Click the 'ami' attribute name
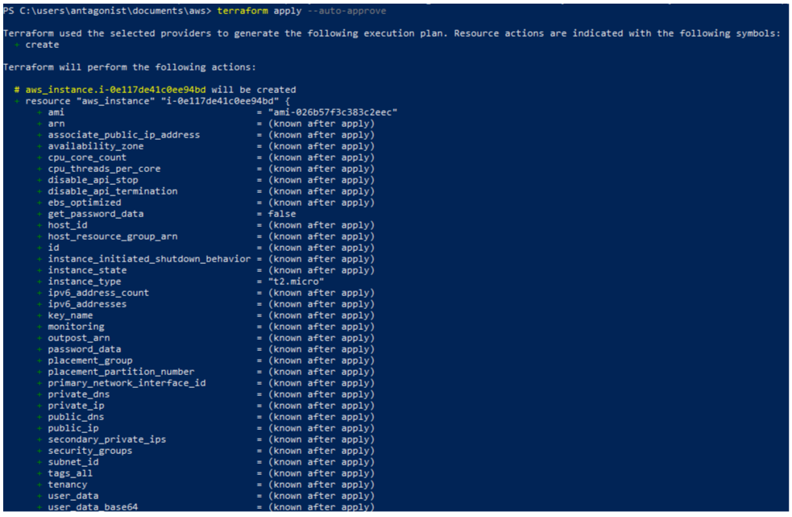This screenshot has height=517, width=792. [x=56, y=112]
